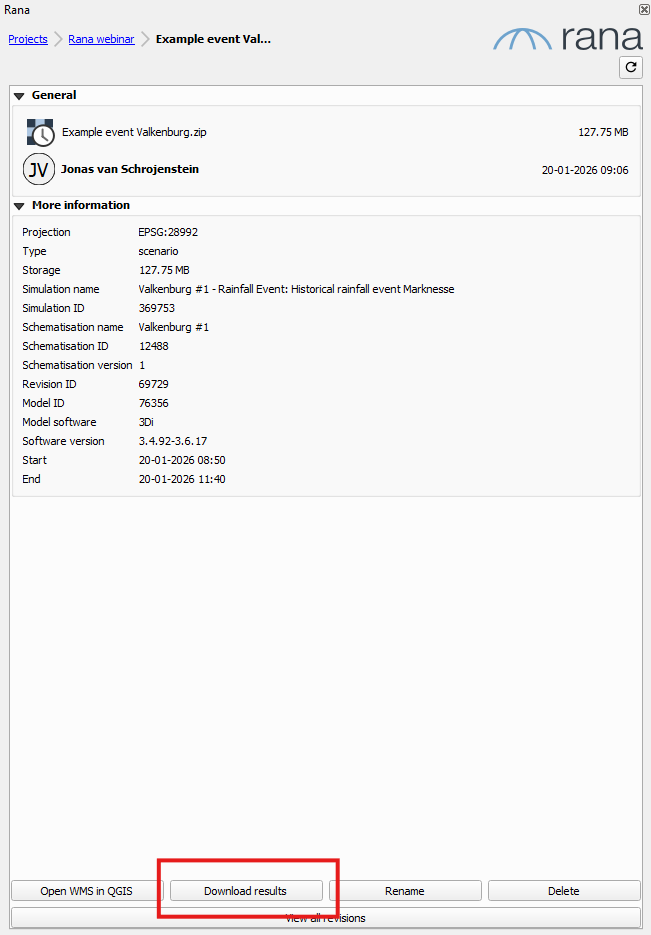651x935 pixels.
Task: Click the Rename button
Action: click(x=405, y=891)
